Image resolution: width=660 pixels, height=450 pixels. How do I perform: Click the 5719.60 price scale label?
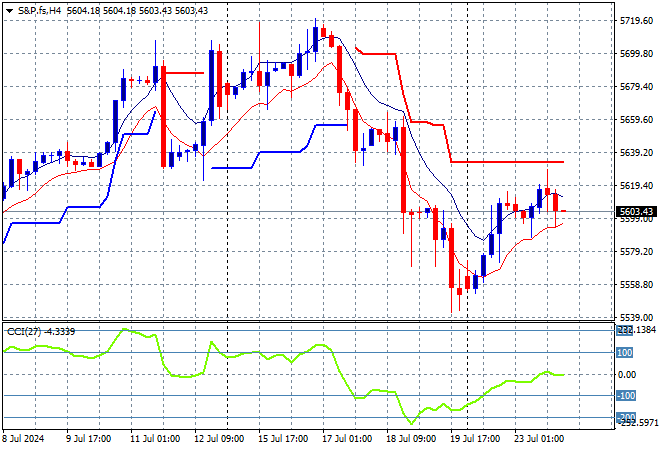[636, 21]
